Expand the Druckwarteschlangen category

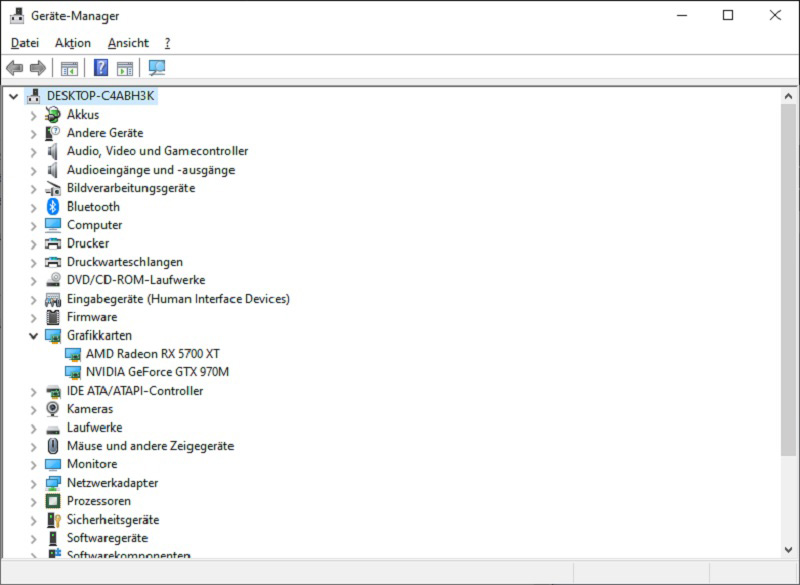coord(34,263)
